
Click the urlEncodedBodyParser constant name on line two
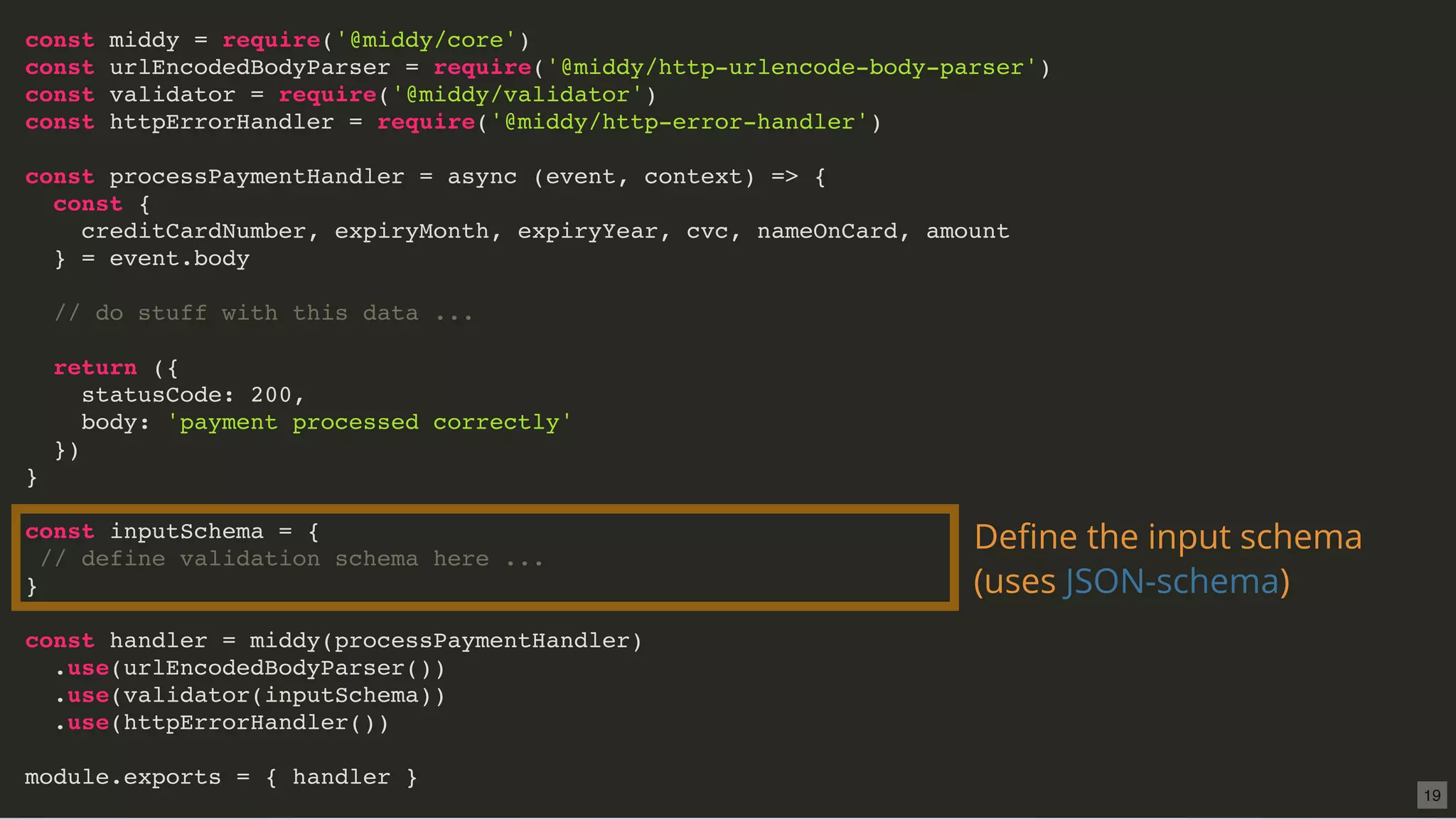[250, 68]
